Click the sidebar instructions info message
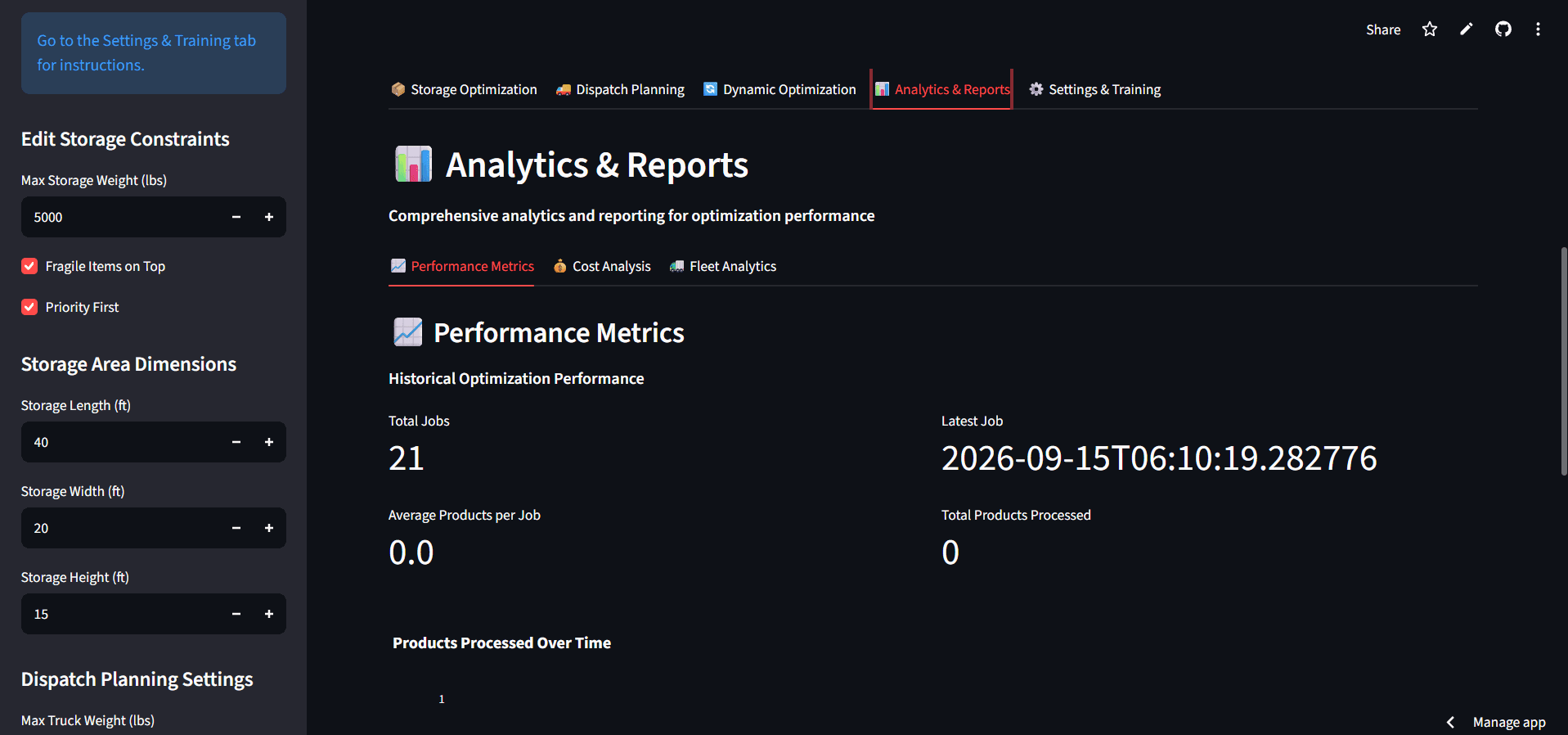The width and height of the screenshot is (1568, 735). 154,52
